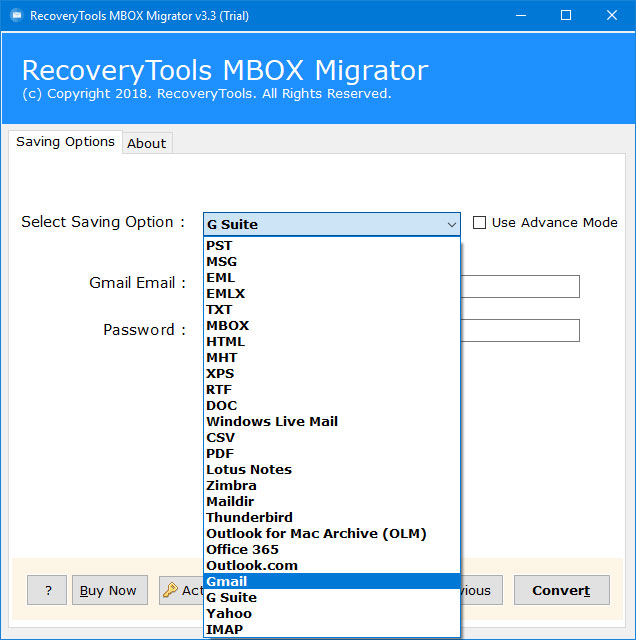The image size is (636, 640).
Task: Open the Saving Options tab
Action: [65, 142]
